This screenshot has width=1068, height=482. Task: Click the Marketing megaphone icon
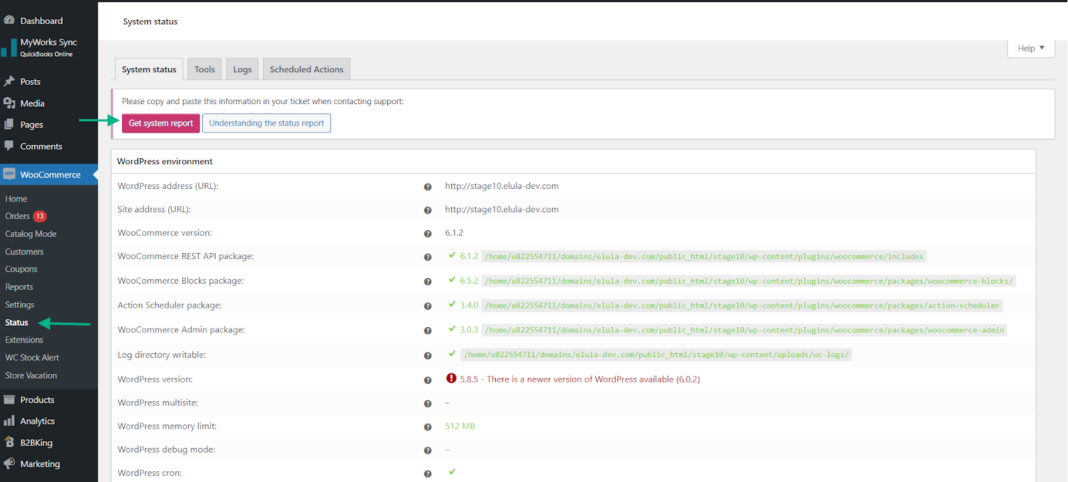point(9,464)
